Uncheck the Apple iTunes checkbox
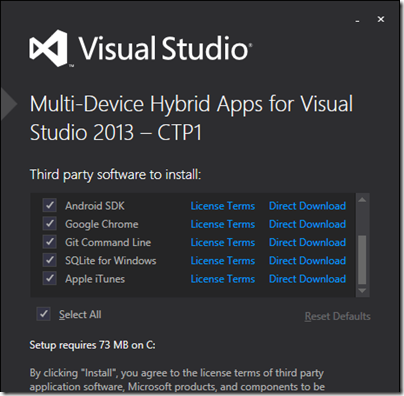This screenshot has height=396, width=404. point(49,278)
